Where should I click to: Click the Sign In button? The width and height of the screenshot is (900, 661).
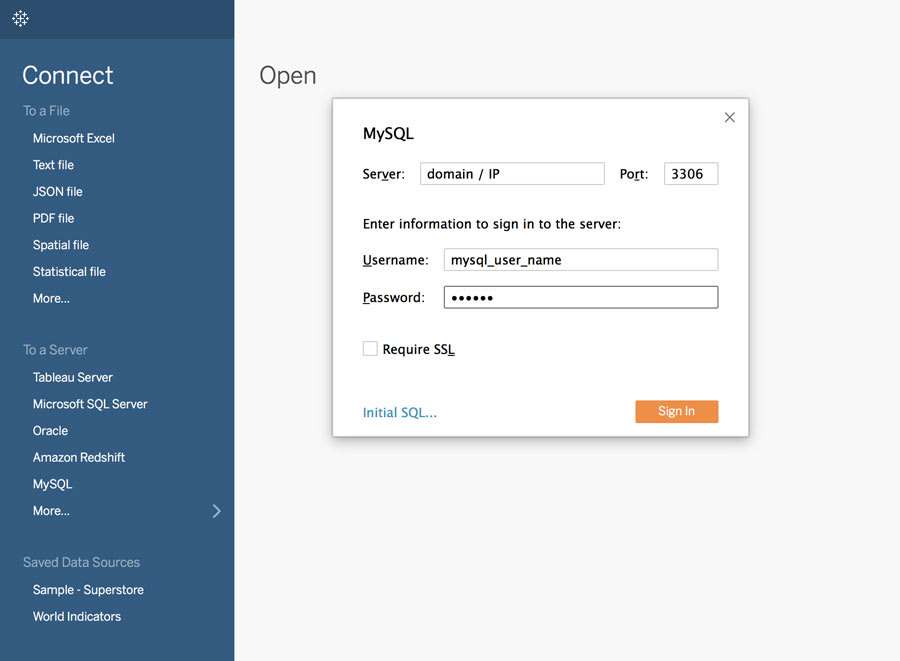(x=676, y=411)
